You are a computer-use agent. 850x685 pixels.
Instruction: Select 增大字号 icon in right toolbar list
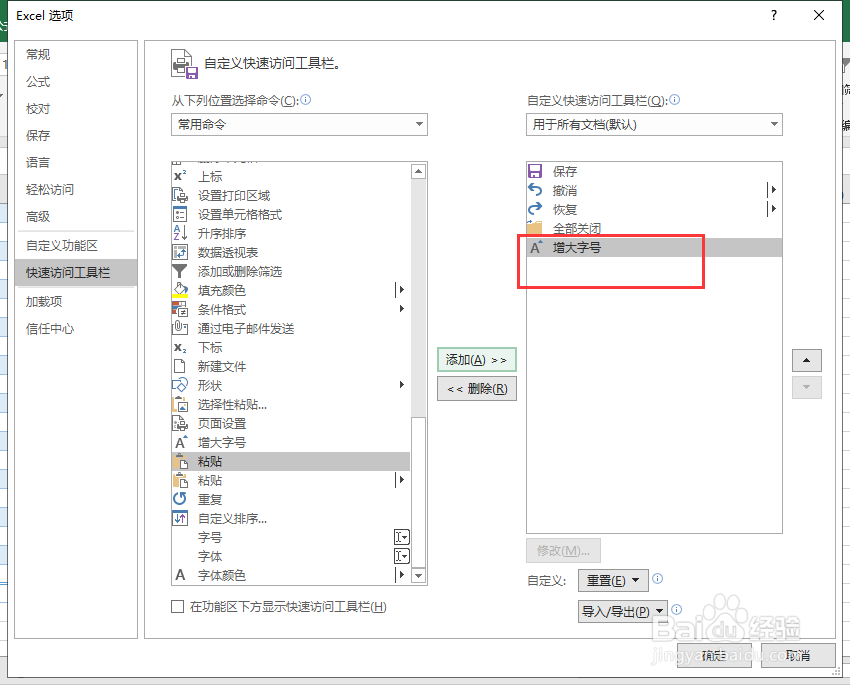click(x=536, y=247)
